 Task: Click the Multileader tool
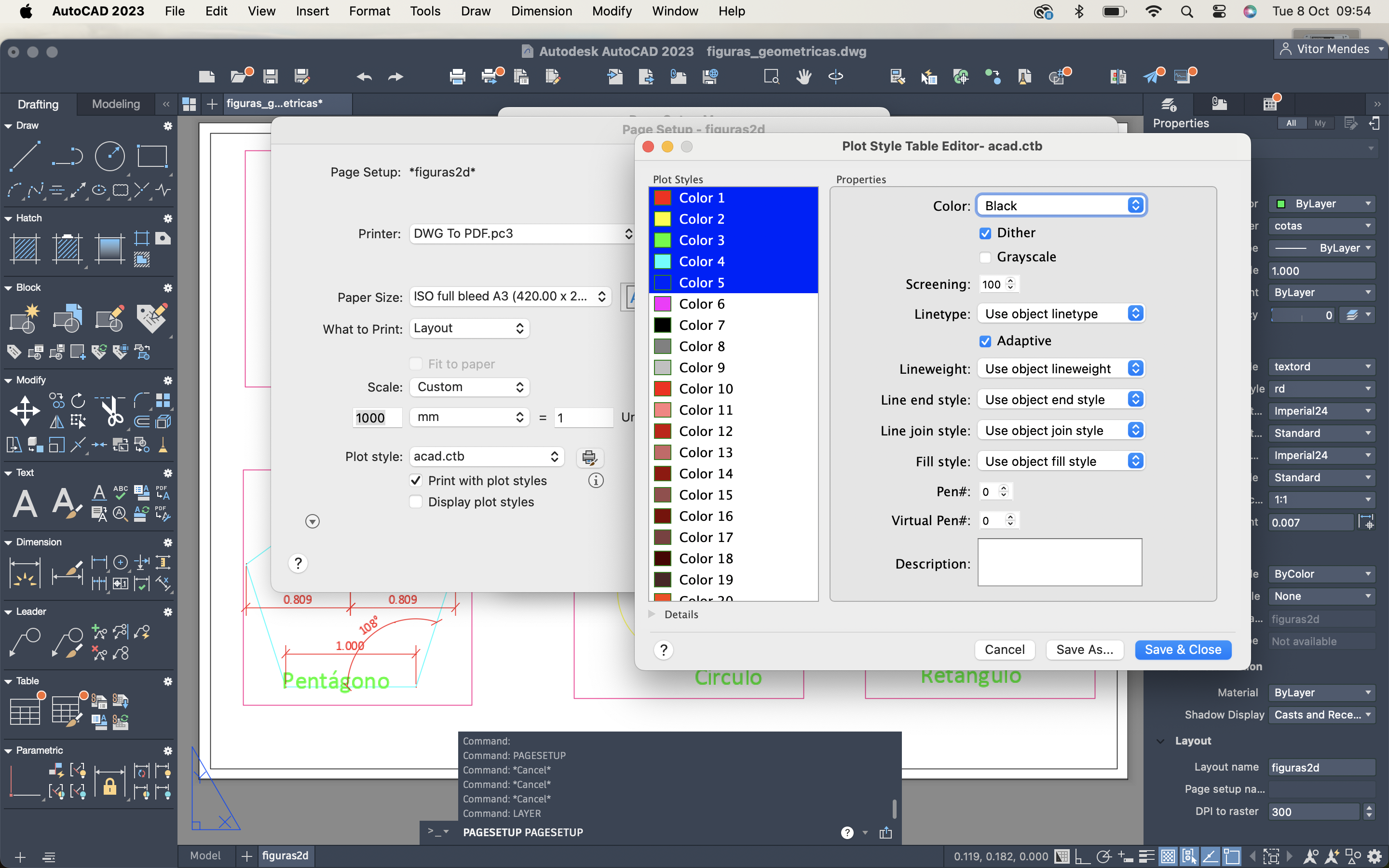[x=25, y=642]
